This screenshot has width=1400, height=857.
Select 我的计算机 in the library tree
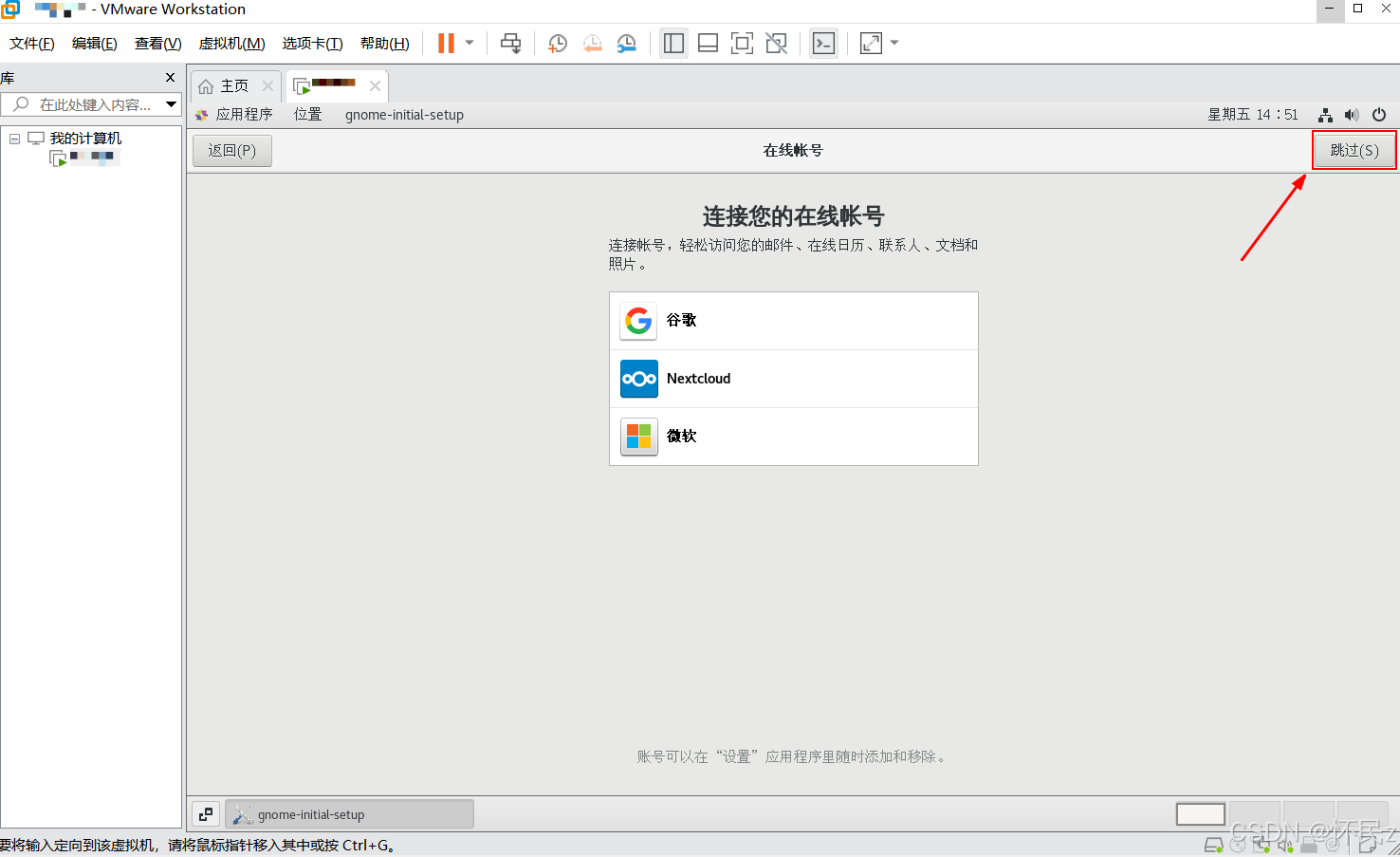tap(85, 139)
